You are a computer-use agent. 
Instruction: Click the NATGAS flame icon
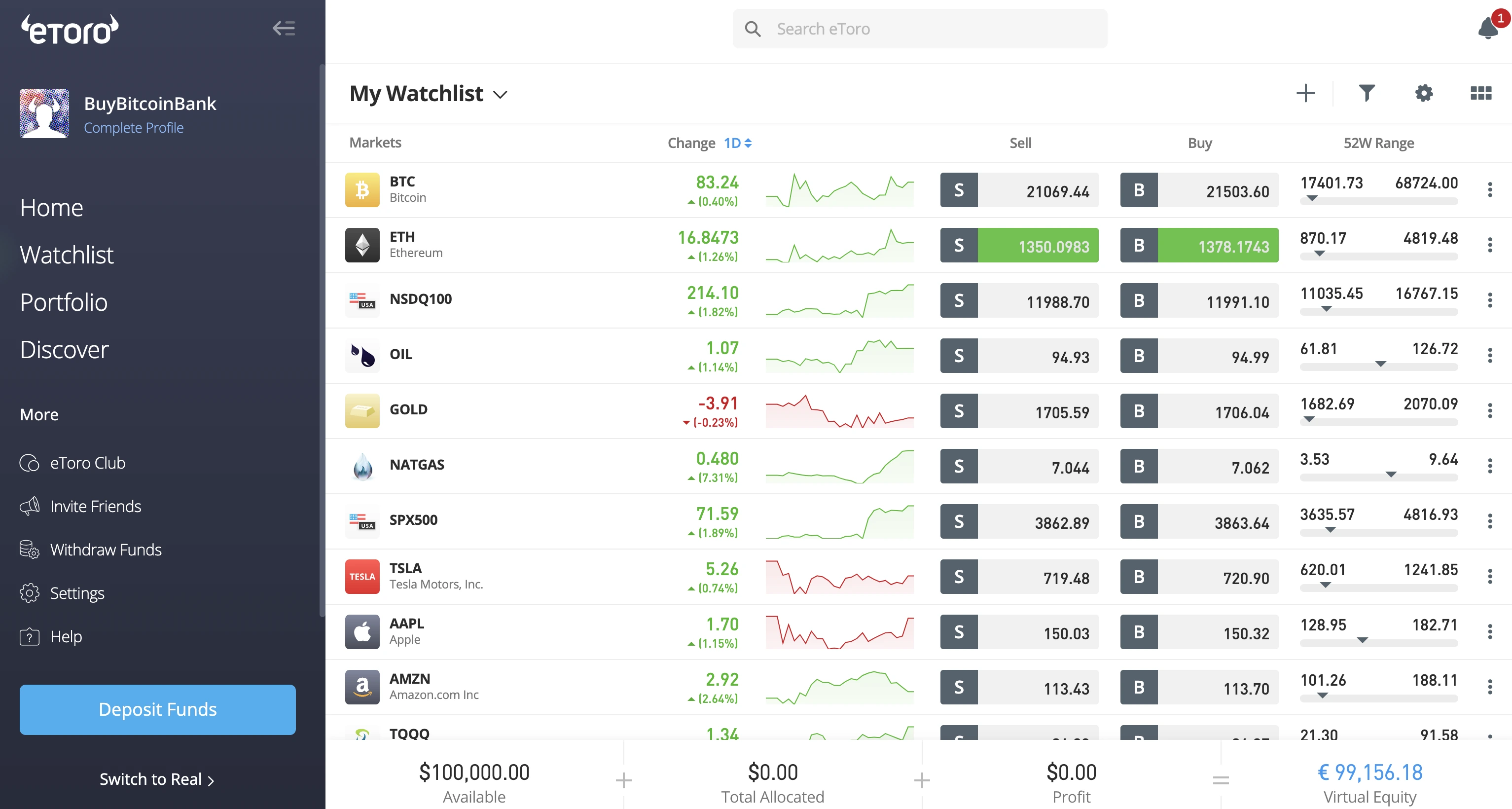[x=362, y=466]
